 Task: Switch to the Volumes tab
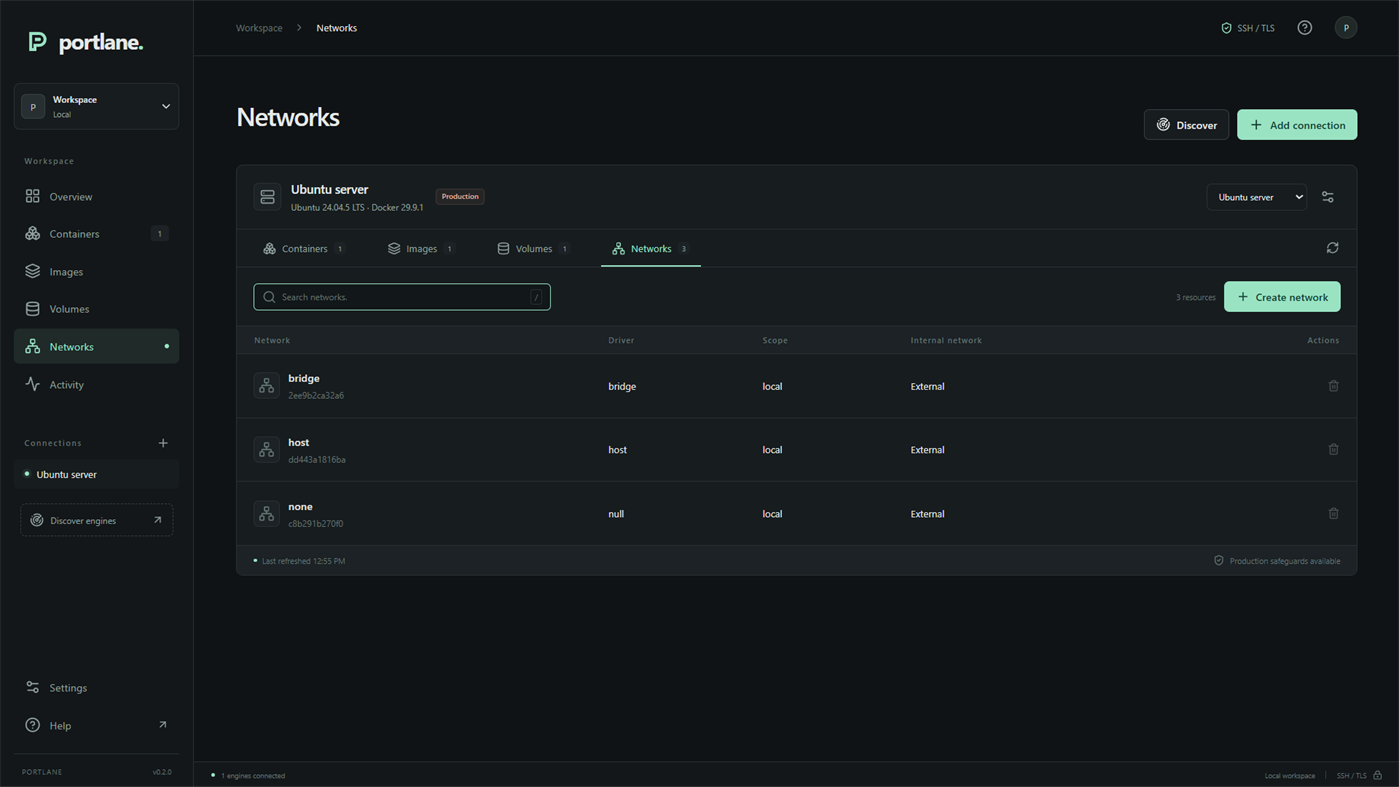(x=533, y=249)
